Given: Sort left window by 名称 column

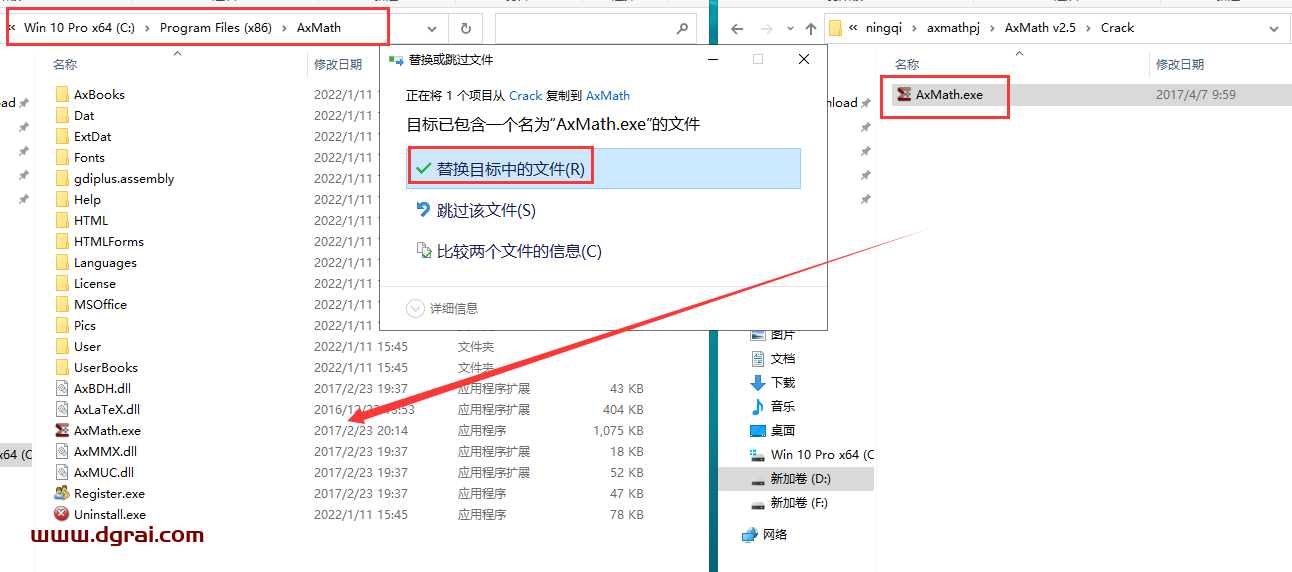Looking at the screenshot, I should click(65, 64).
